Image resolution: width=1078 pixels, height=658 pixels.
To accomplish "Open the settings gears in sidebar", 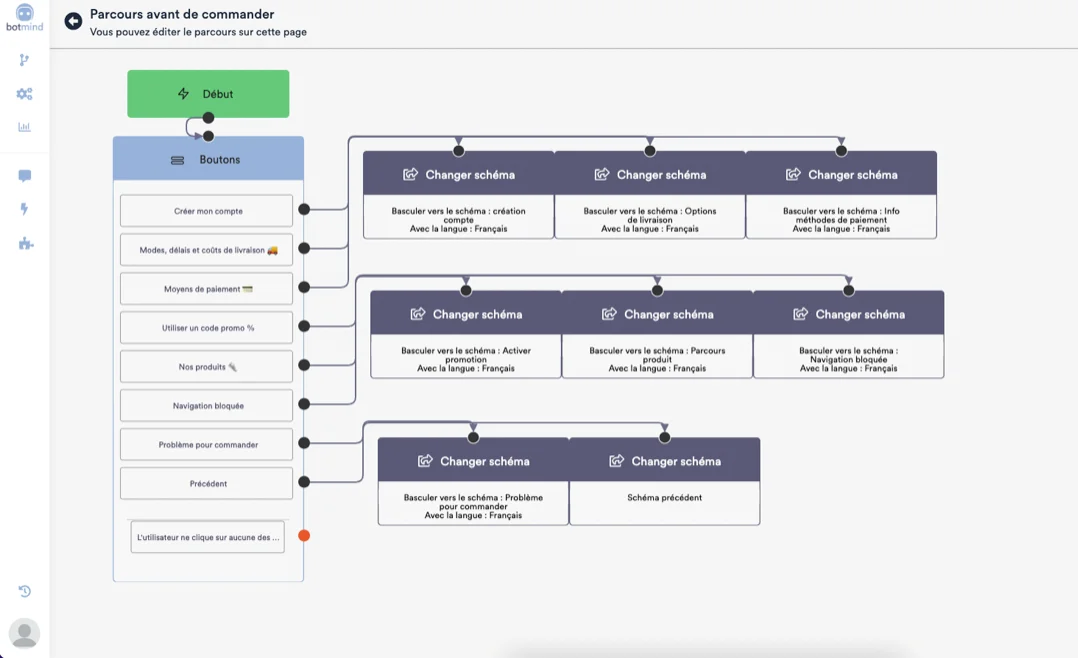I will [x=24, y=94].
